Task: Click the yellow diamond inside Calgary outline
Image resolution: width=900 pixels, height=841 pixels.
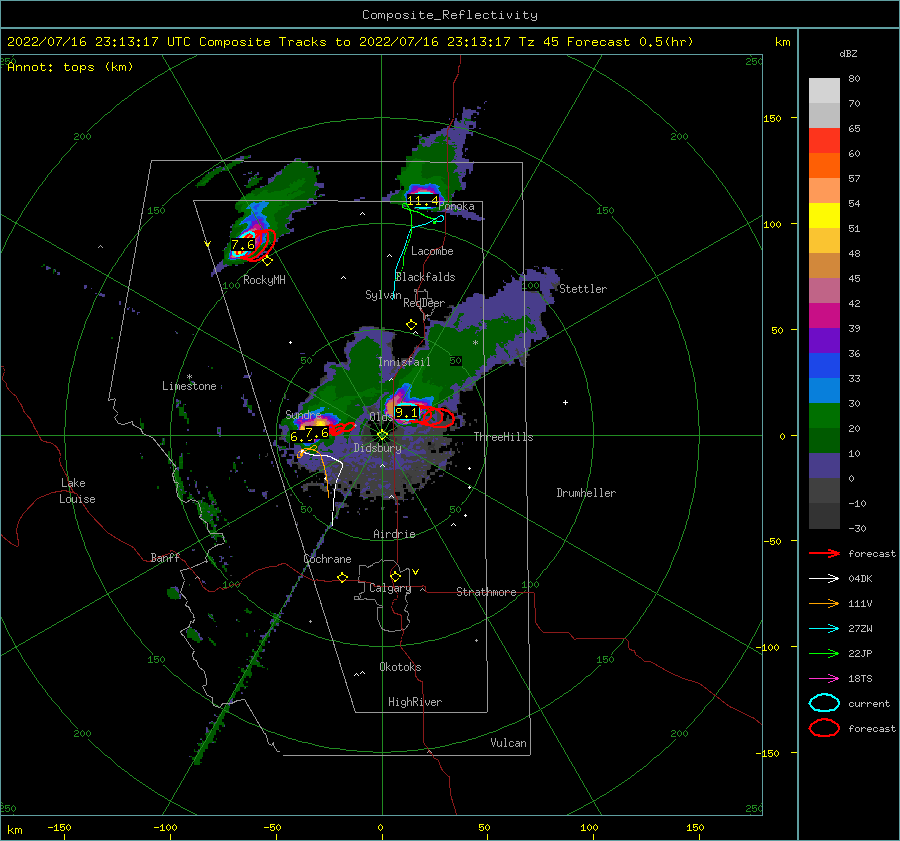Action: click(395, 576)
